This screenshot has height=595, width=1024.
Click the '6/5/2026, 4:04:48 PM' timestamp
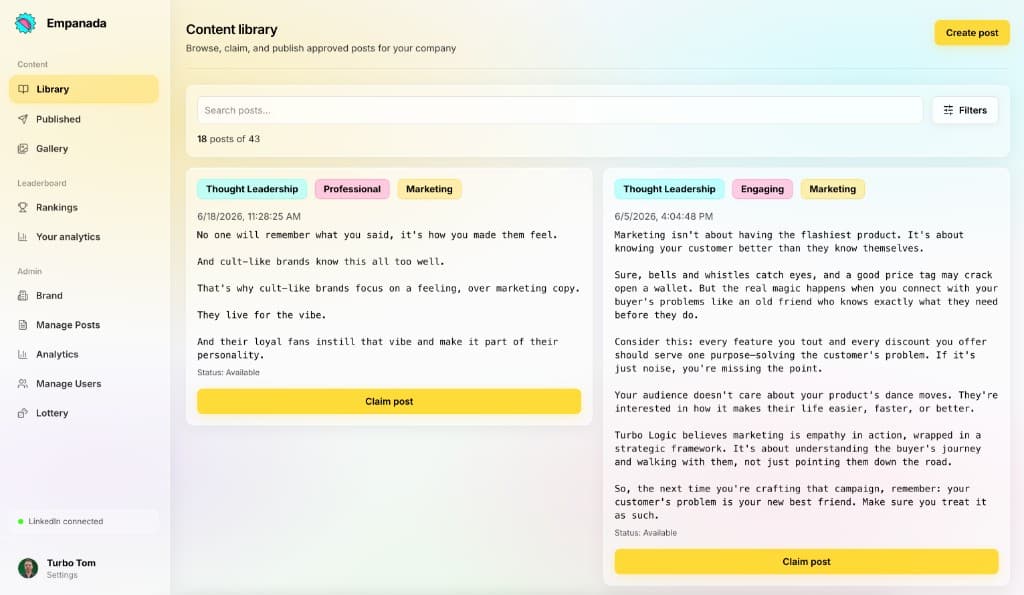coord(664,216)
